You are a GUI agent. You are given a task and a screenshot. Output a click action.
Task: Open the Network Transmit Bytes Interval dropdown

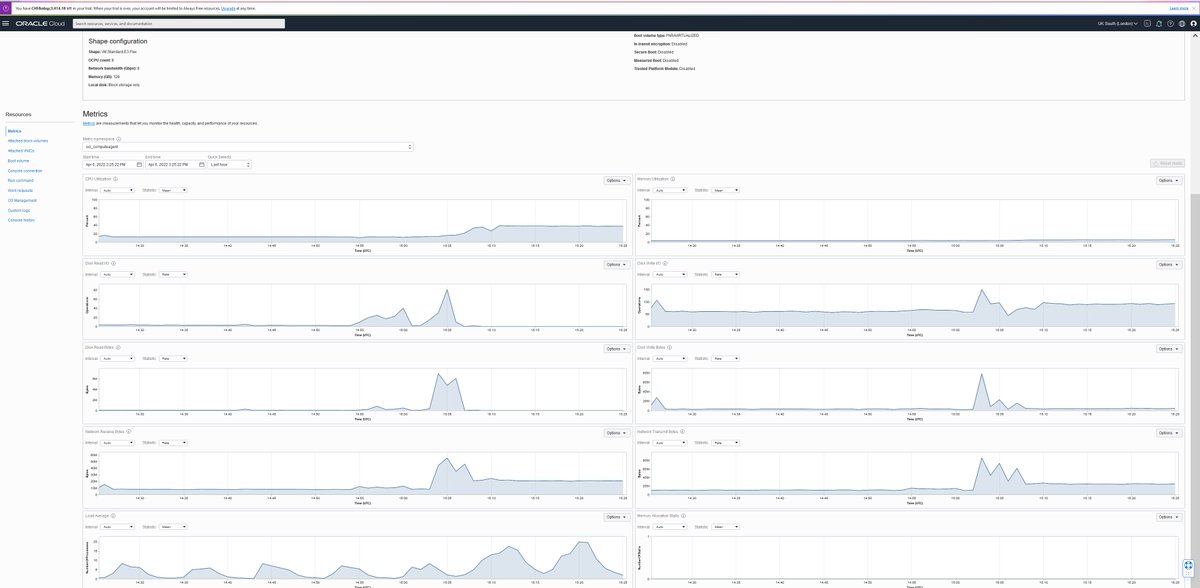pyautogui.click(x=669, y=442)
